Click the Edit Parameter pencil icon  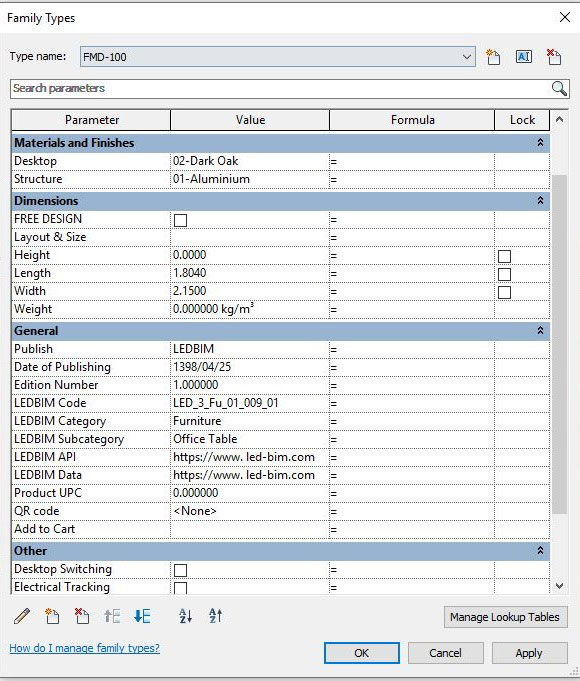(22, 616)
